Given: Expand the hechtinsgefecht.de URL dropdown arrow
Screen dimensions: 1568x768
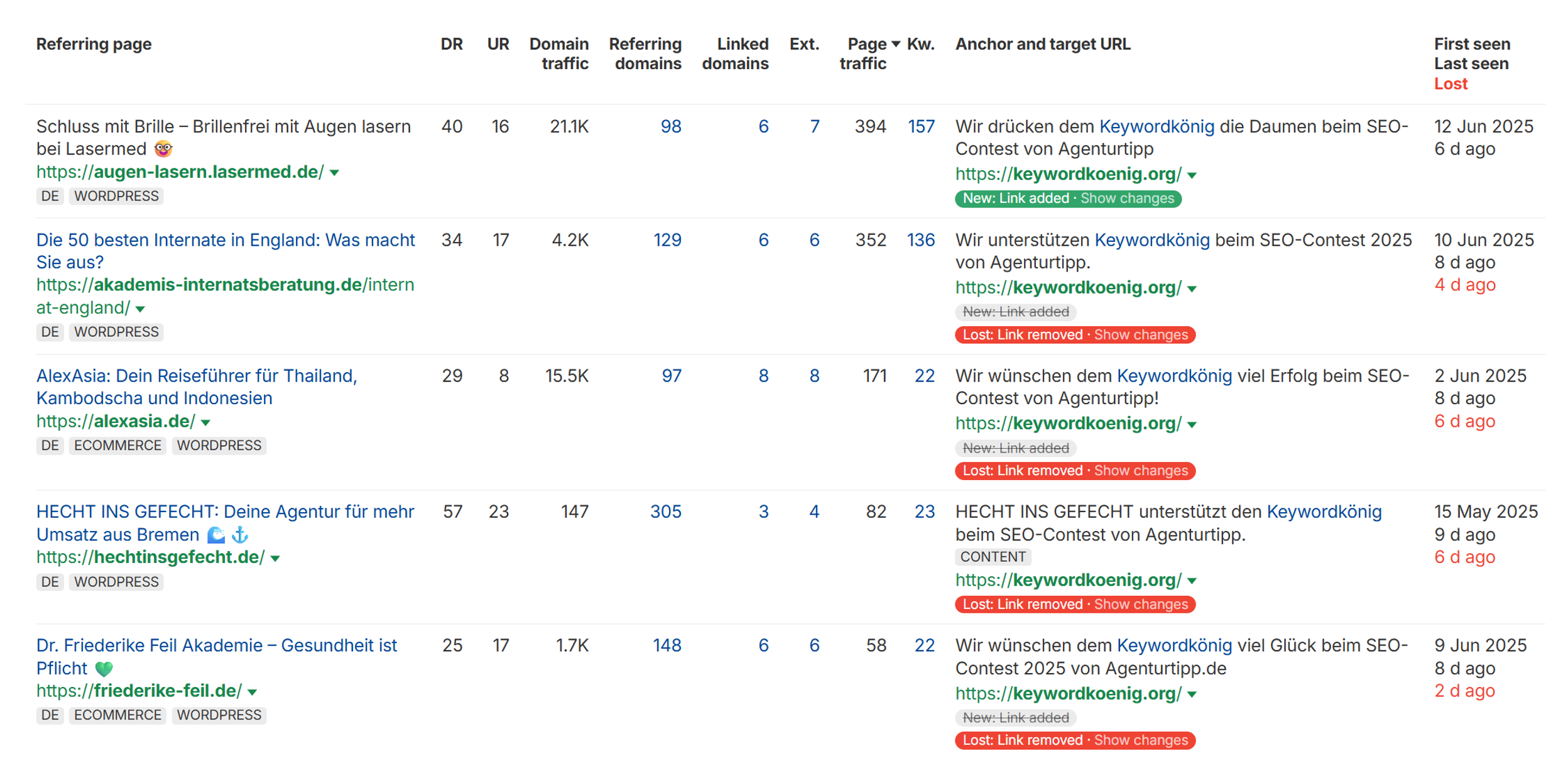Looking at the screenshot, I should [x=275, y=558].
